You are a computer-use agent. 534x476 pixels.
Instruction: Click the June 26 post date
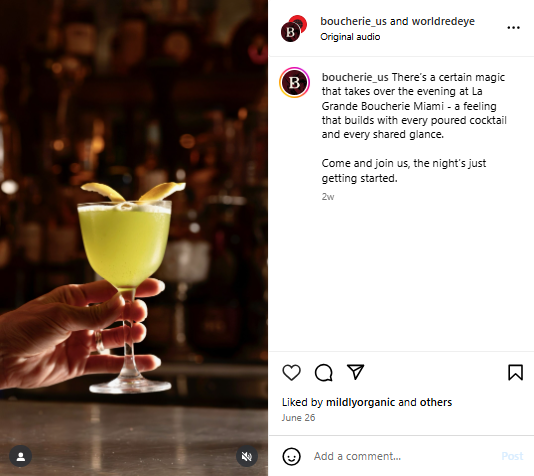click(x=298, y=418)
